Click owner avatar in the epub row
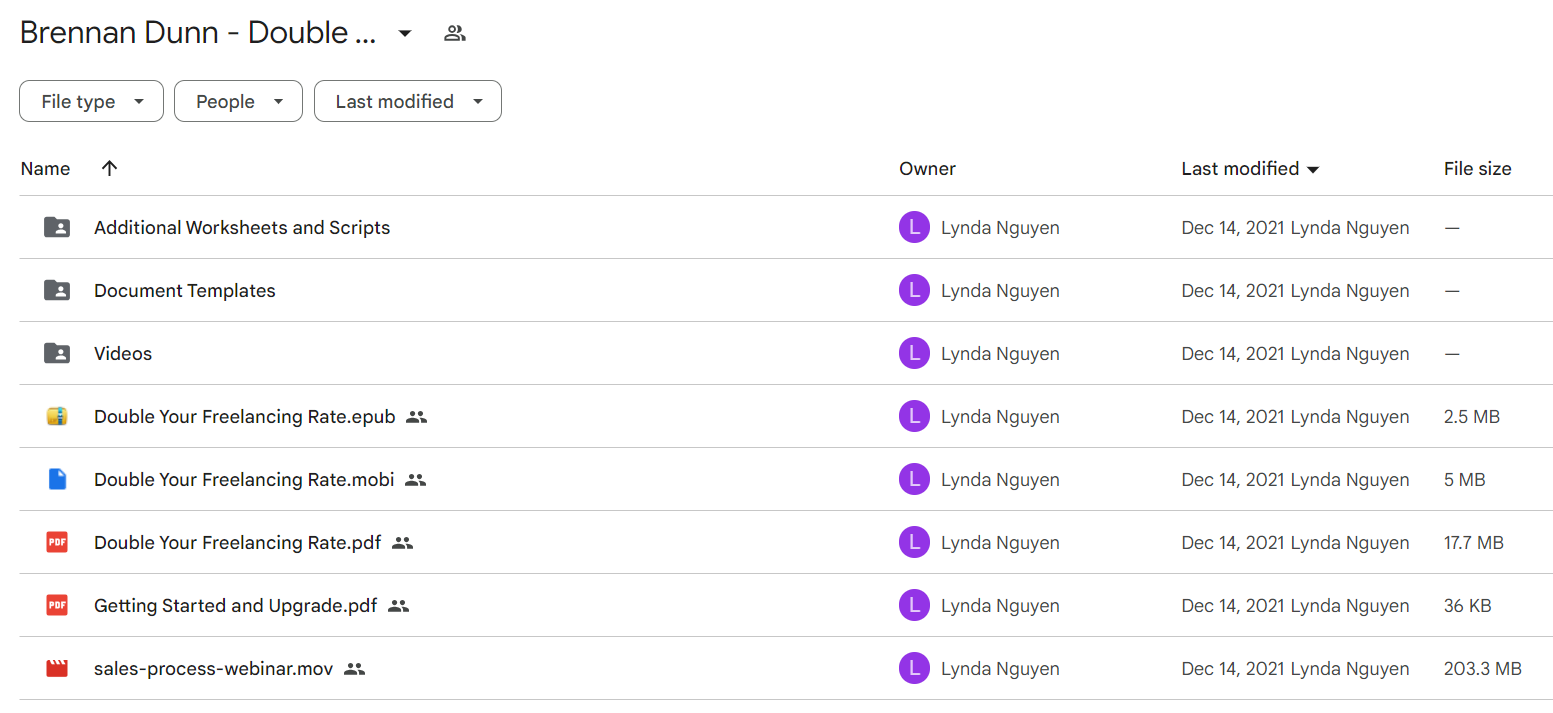 point(914,416)
